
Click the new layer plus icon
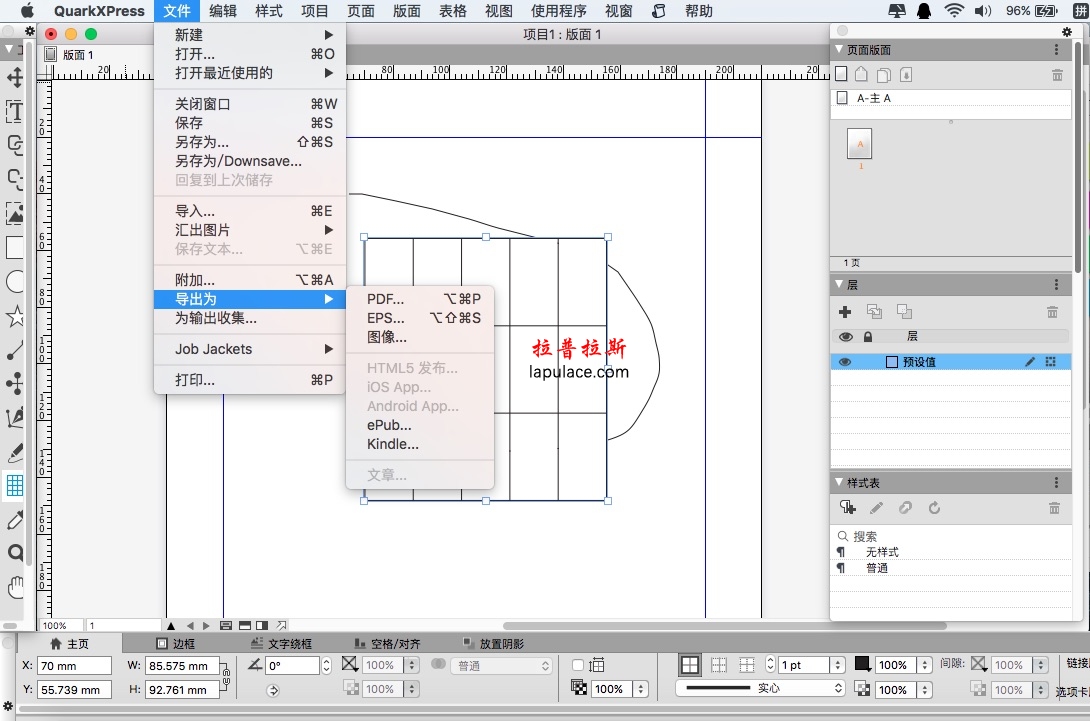(845, 312)
